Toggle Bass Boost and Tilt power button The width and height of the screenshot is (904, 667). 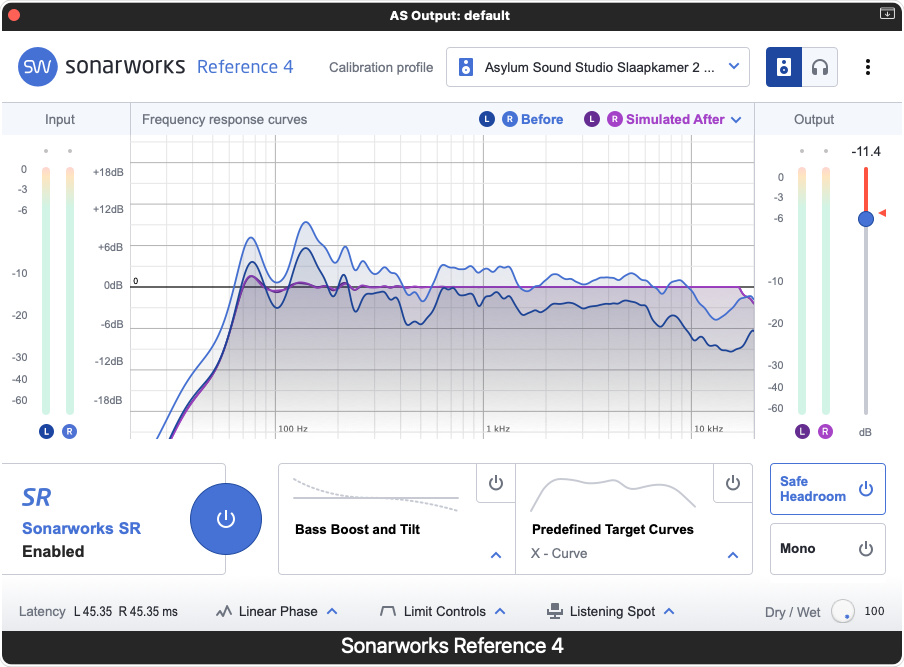(496, 483)
